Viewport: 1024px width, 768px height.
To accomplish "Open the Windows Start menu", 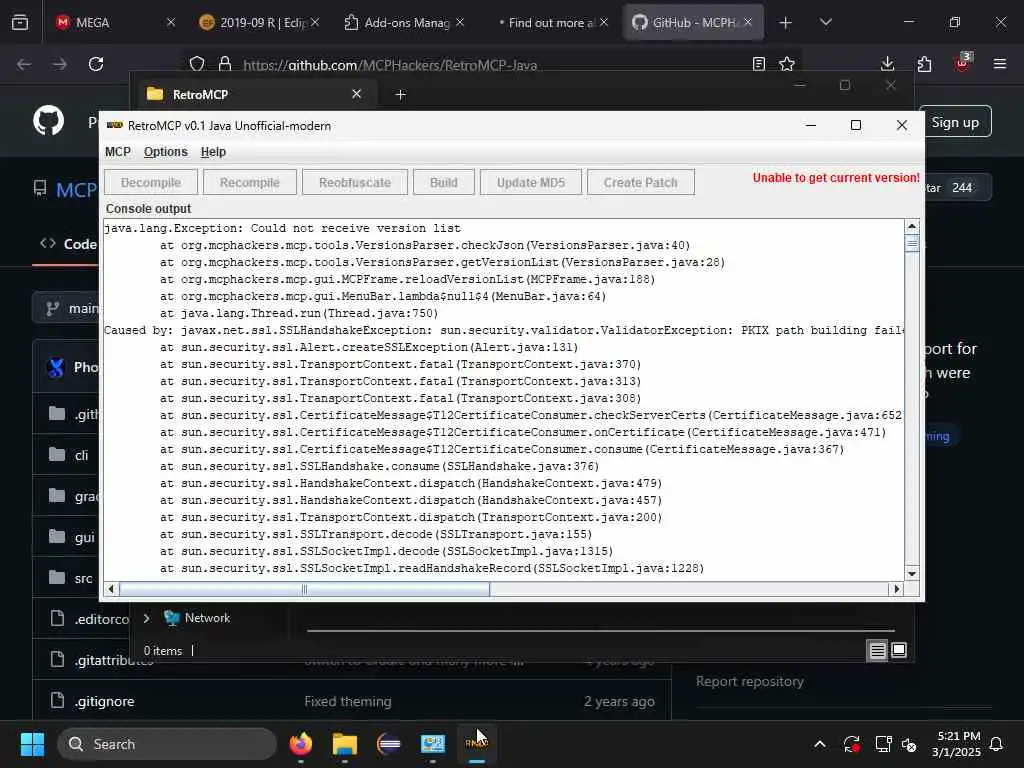I will coord(32,744).
